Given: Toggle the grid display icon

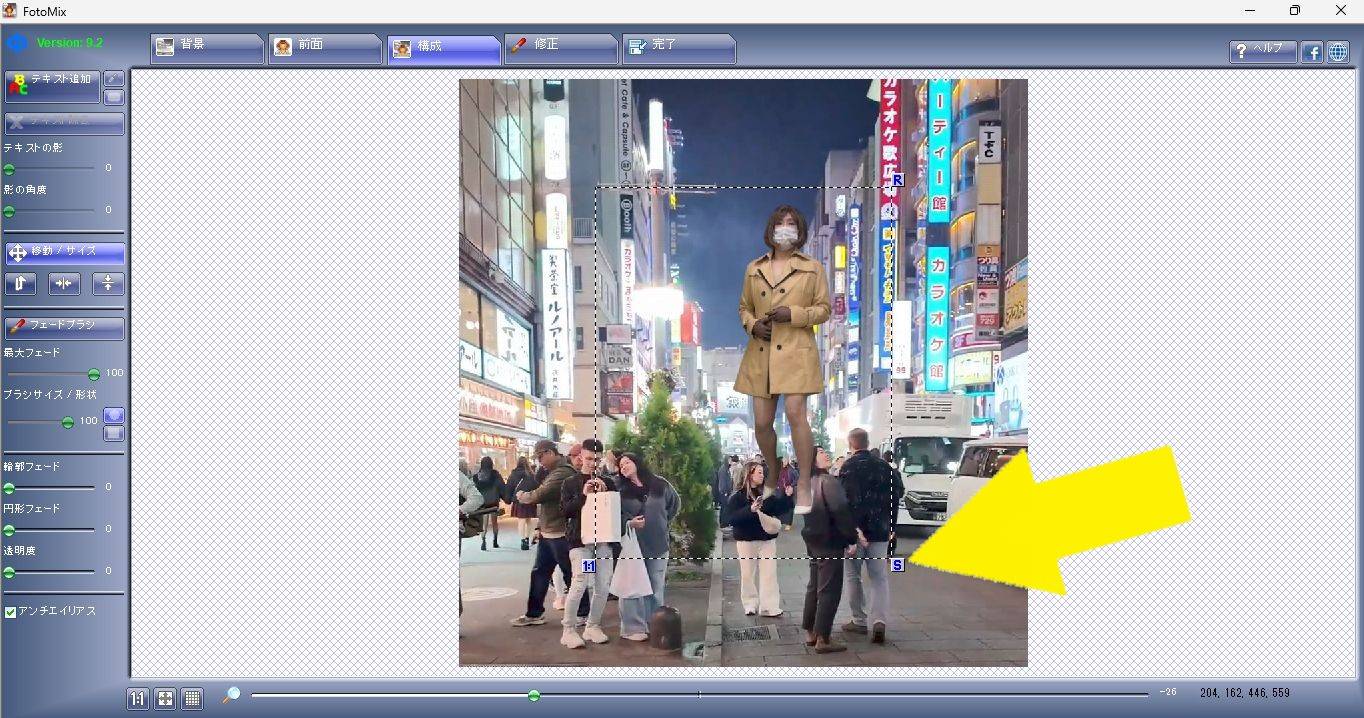Looking at the screenshot, I should 192,699.
